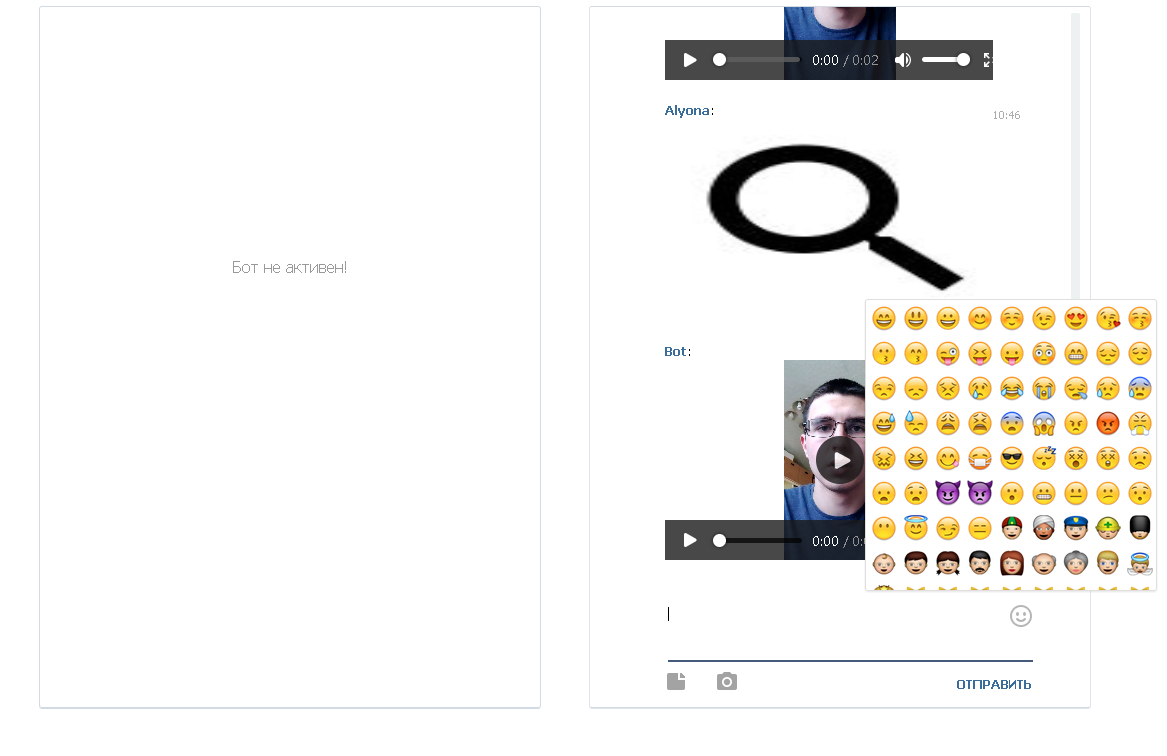Attach a file using the document icon
The image size is (1167, 756).
[x=677, y=680]
